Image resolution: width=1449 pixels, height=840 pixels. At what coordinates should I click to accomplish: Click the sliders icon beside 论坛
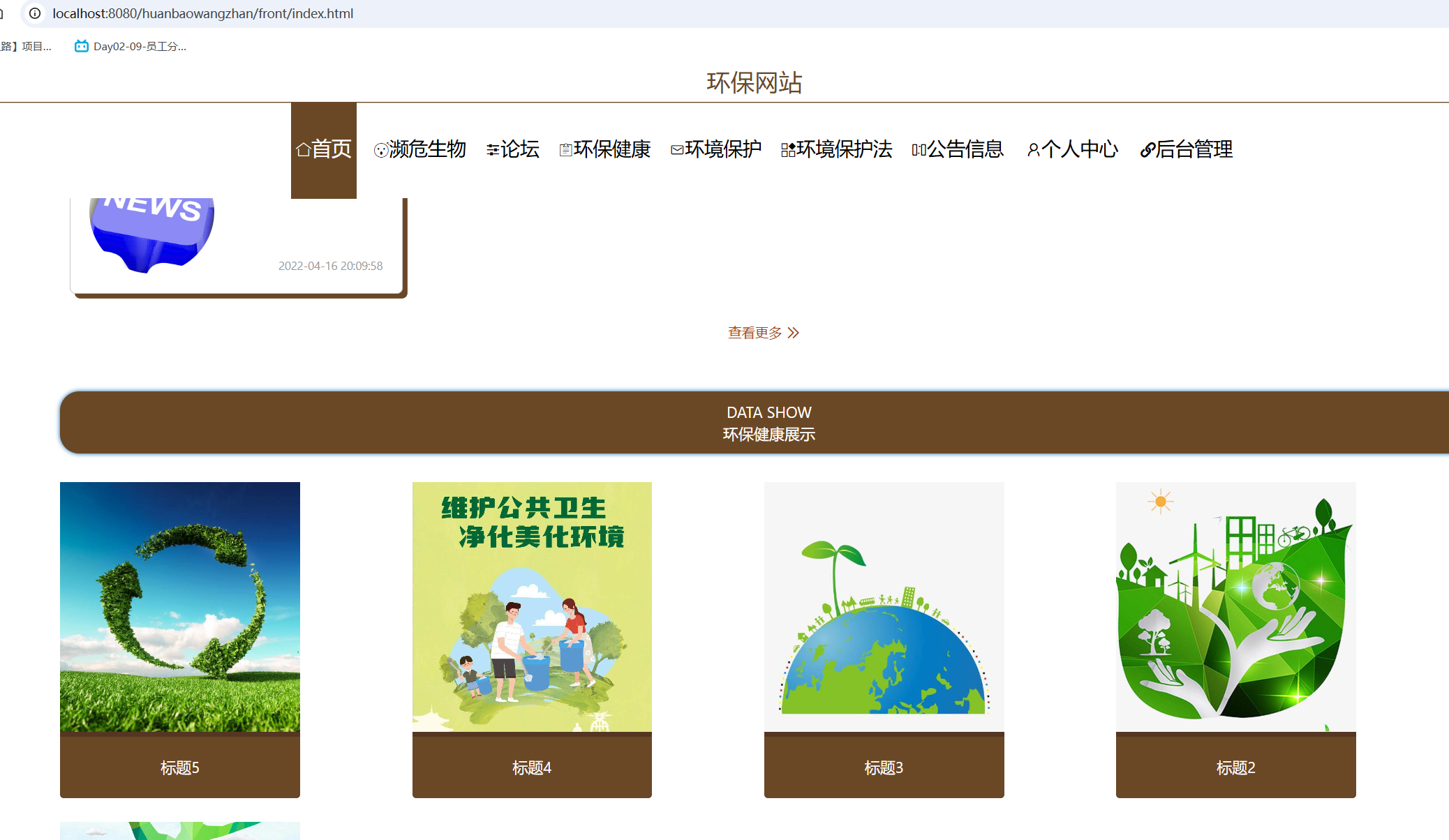pyautogui.click(x=493, y=150)
